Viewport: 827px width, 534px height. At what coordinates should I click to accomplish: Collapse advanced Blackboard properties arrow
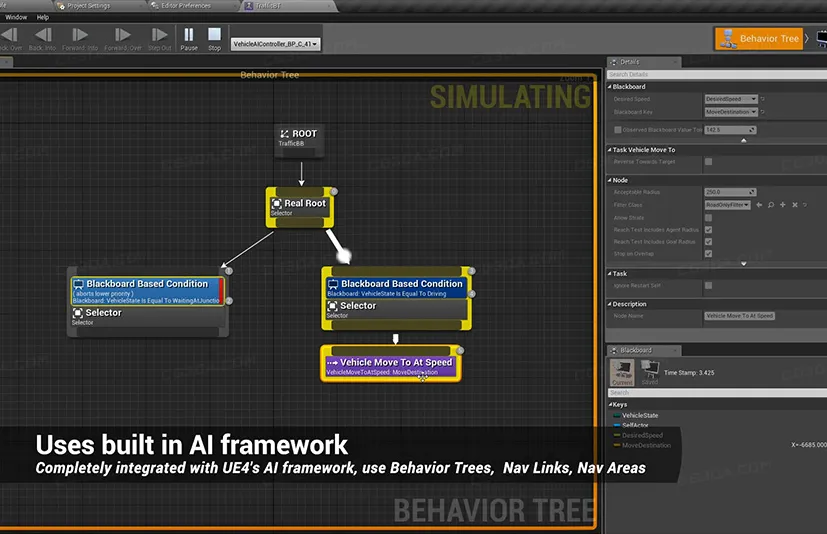click(x=744, y=140)
